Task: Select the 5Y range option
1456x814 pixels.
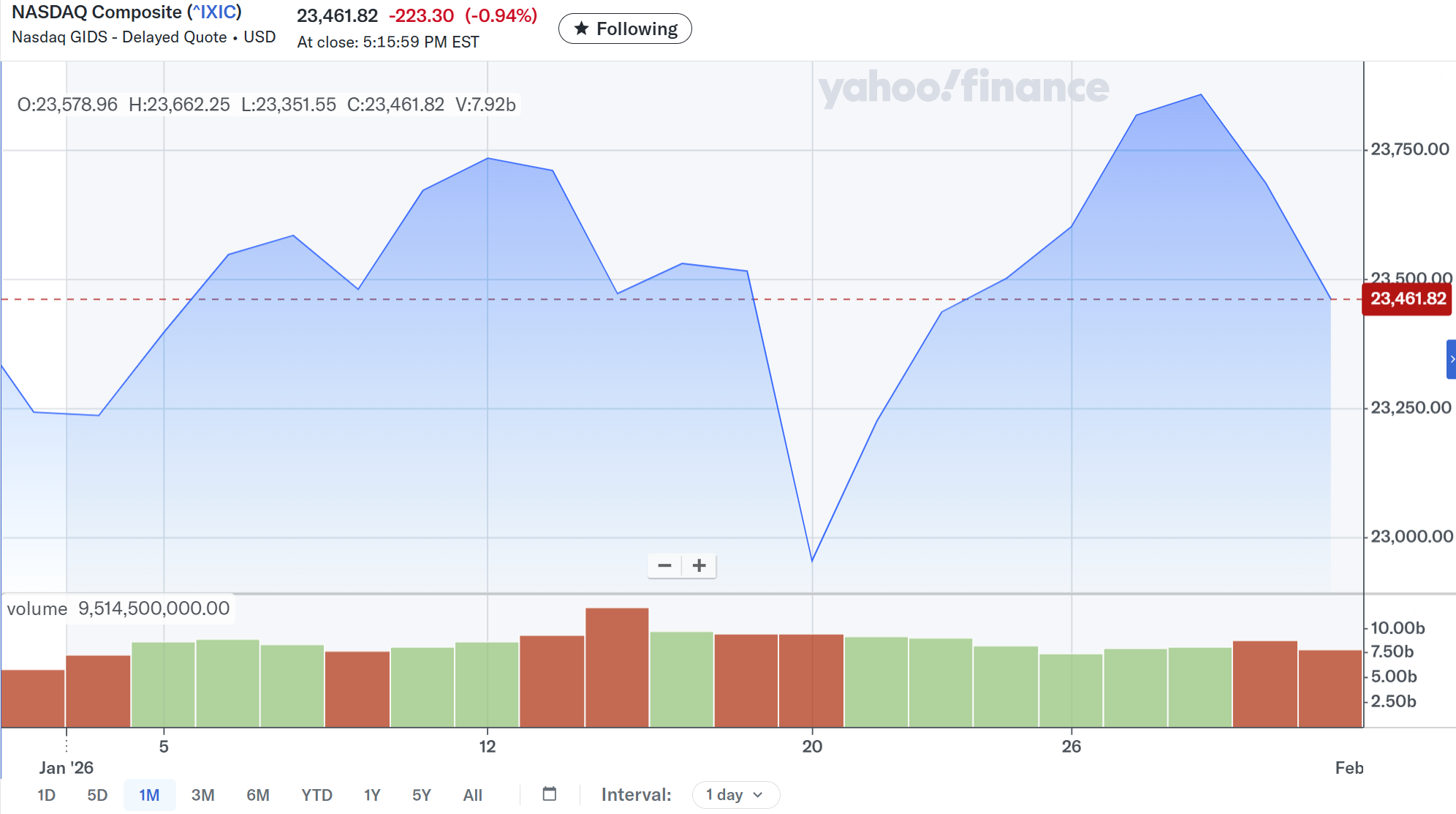Action: click(422, 795)
